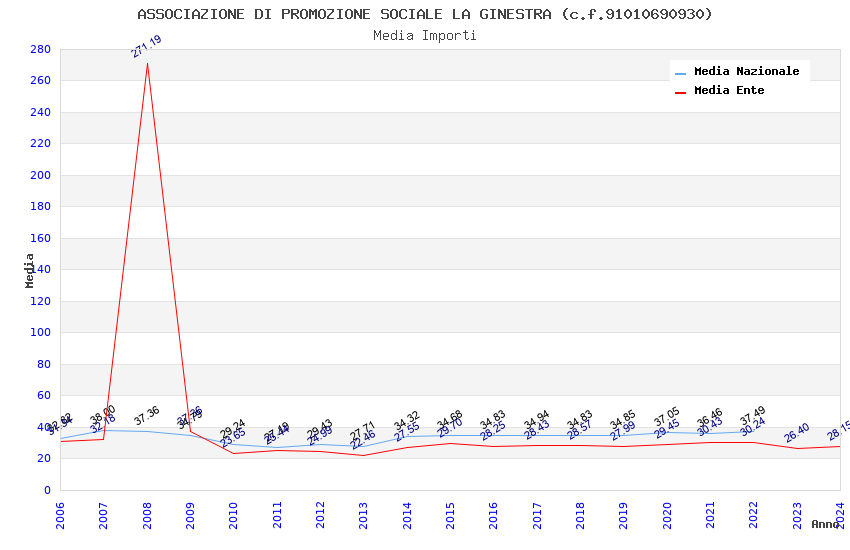Click the y-axis tick label 20
Image resolution: width=850 pixels, height=550 pixels.
tap(44, 458)
